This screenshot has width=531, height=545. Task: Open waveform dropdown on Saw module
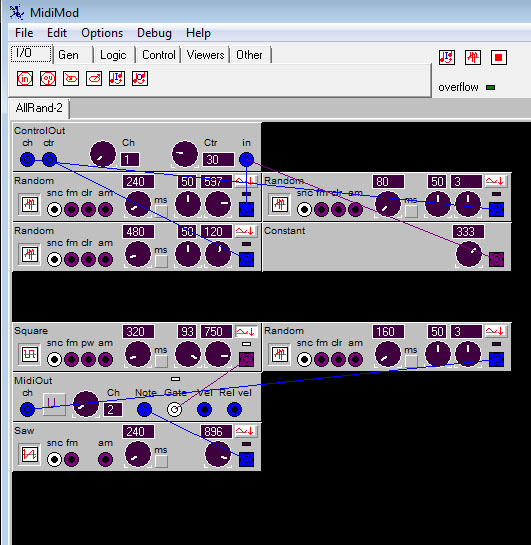click(246, 432)
